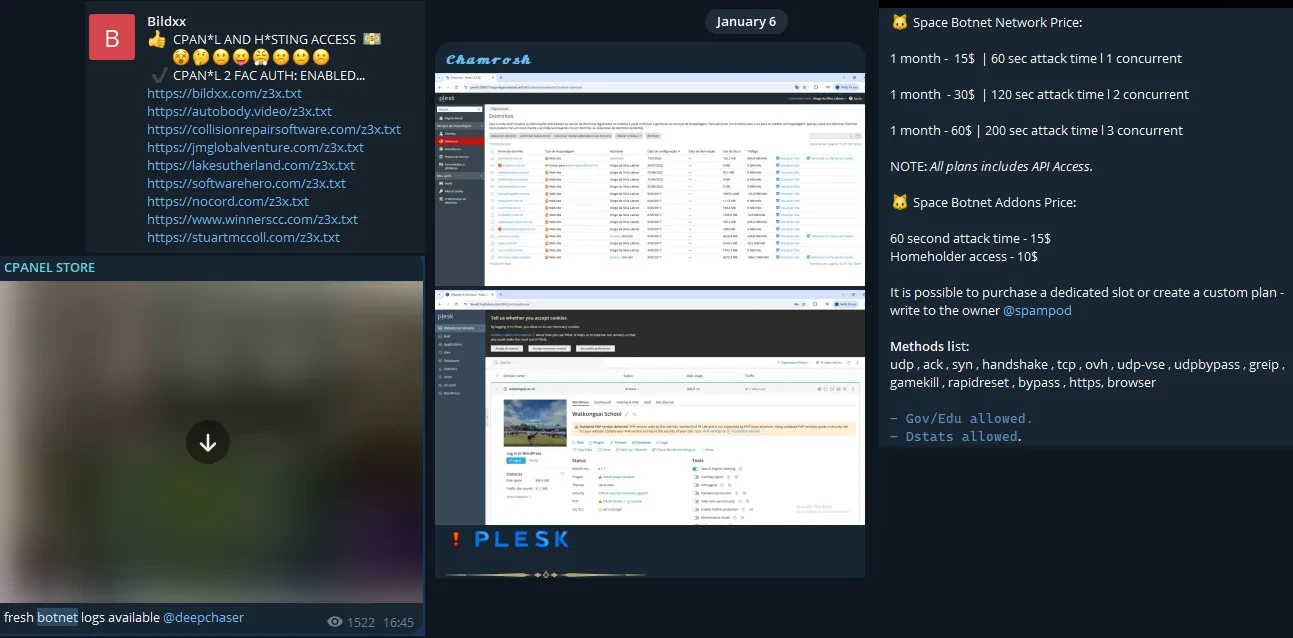Click the cat emoji before Network Price
This screenshot has height=638, width=1293.
coord(899,22)
